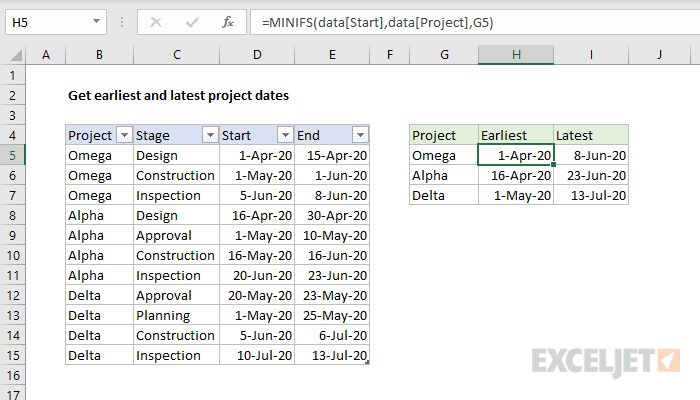Select cell H5 with 1-Apr-20

tap(515, 155)
